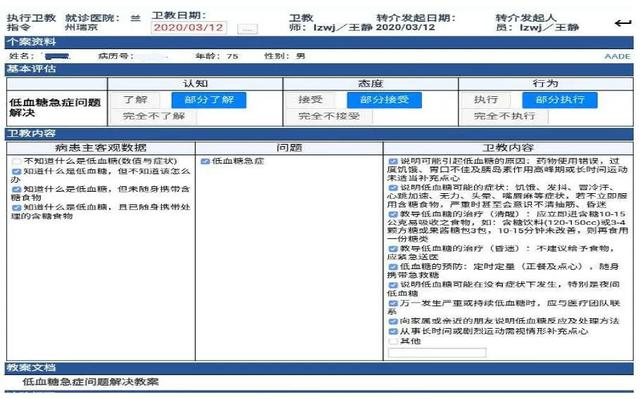Click the AADE link
640x399 pixels.
coord(617,56)
